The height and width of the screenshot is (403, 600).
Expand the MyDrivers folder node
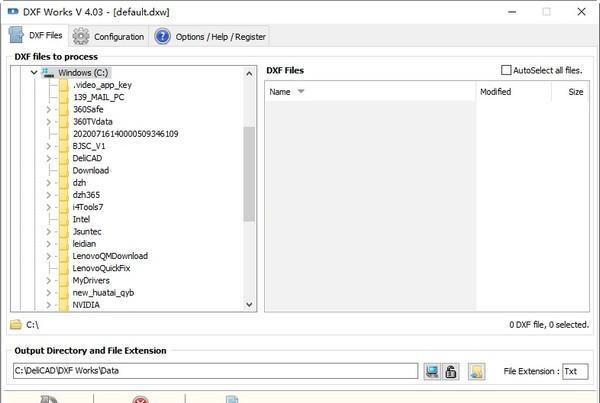point(49,281)
